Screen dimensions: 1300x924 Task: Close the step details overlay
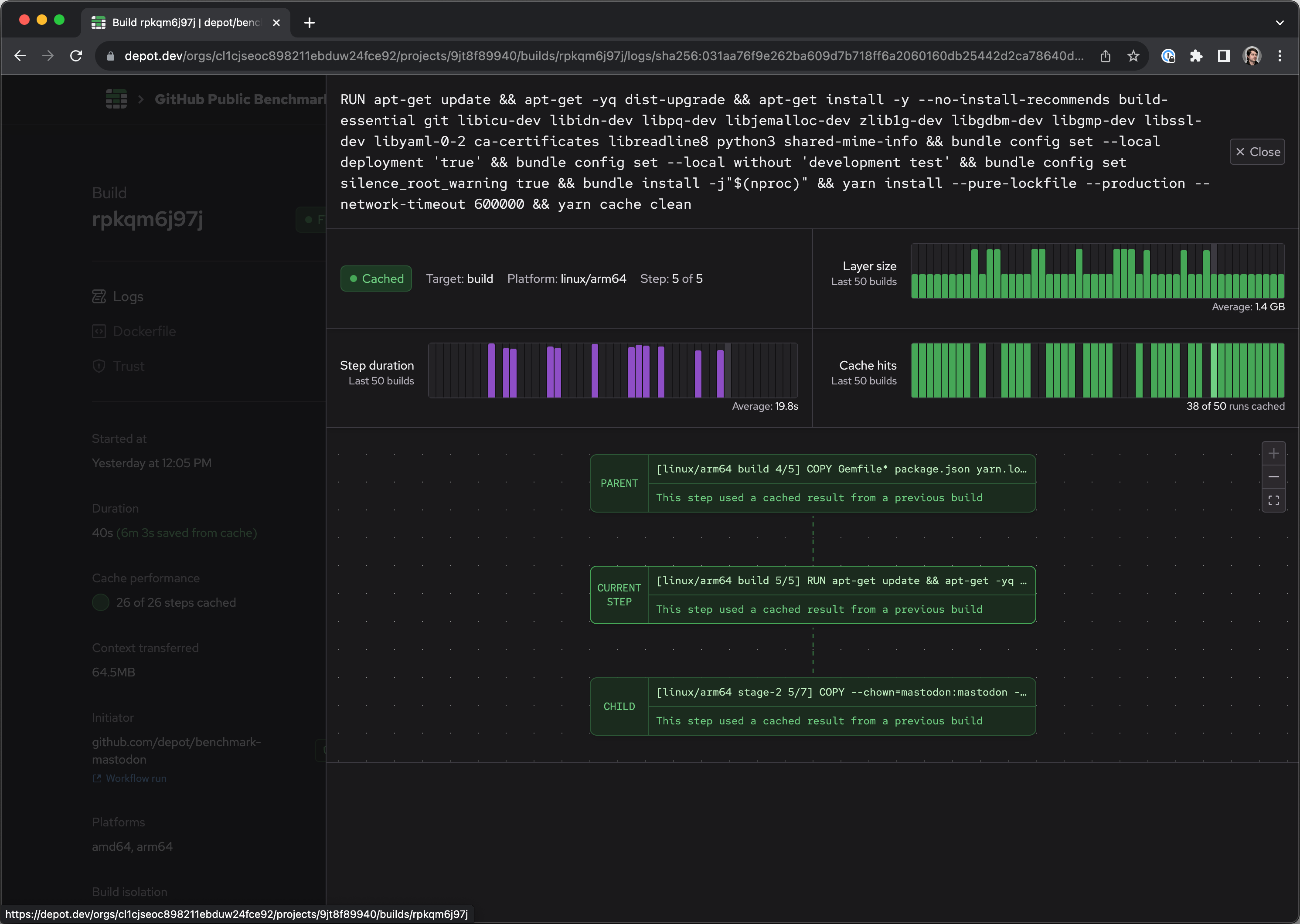pyautogui.click(x=1257, y=151)
